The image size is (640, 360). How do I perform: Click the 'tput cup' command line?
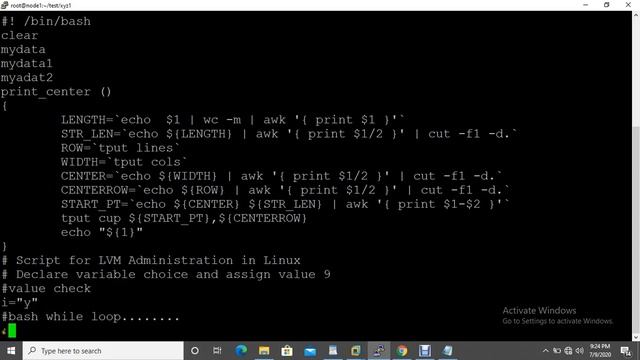coord(184,218)
